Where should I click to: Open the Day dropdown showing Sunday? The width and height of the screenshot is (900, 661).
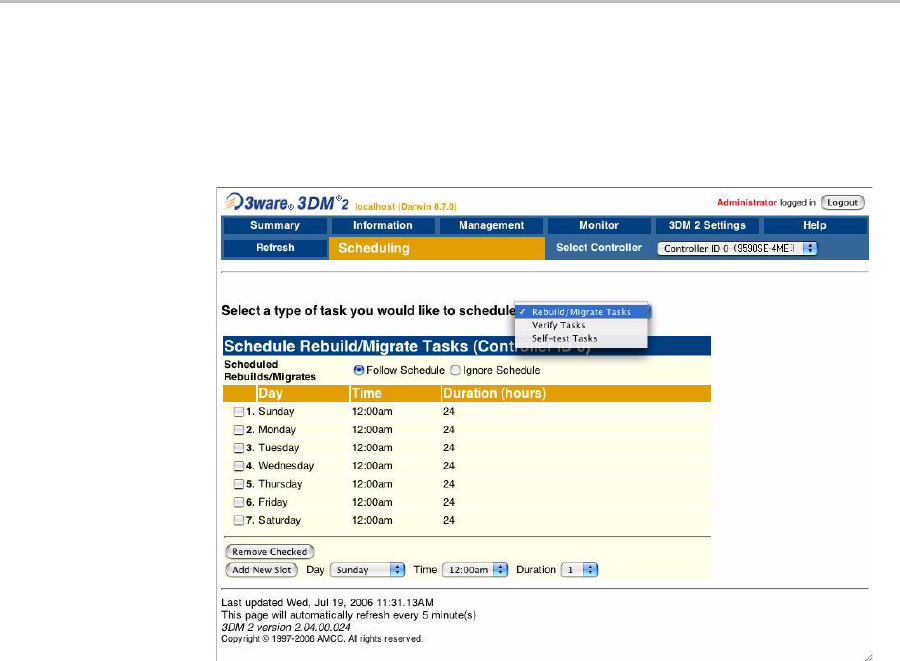tap(367, 570)
